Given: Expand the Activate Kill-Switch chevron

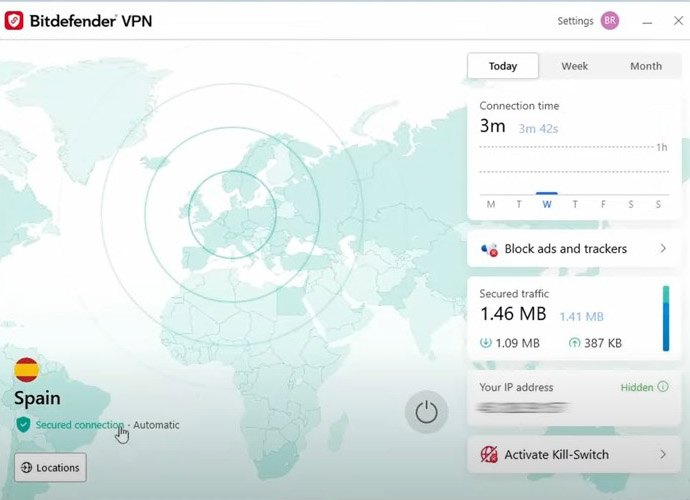Looking at the screenshot, I should 663,455.
